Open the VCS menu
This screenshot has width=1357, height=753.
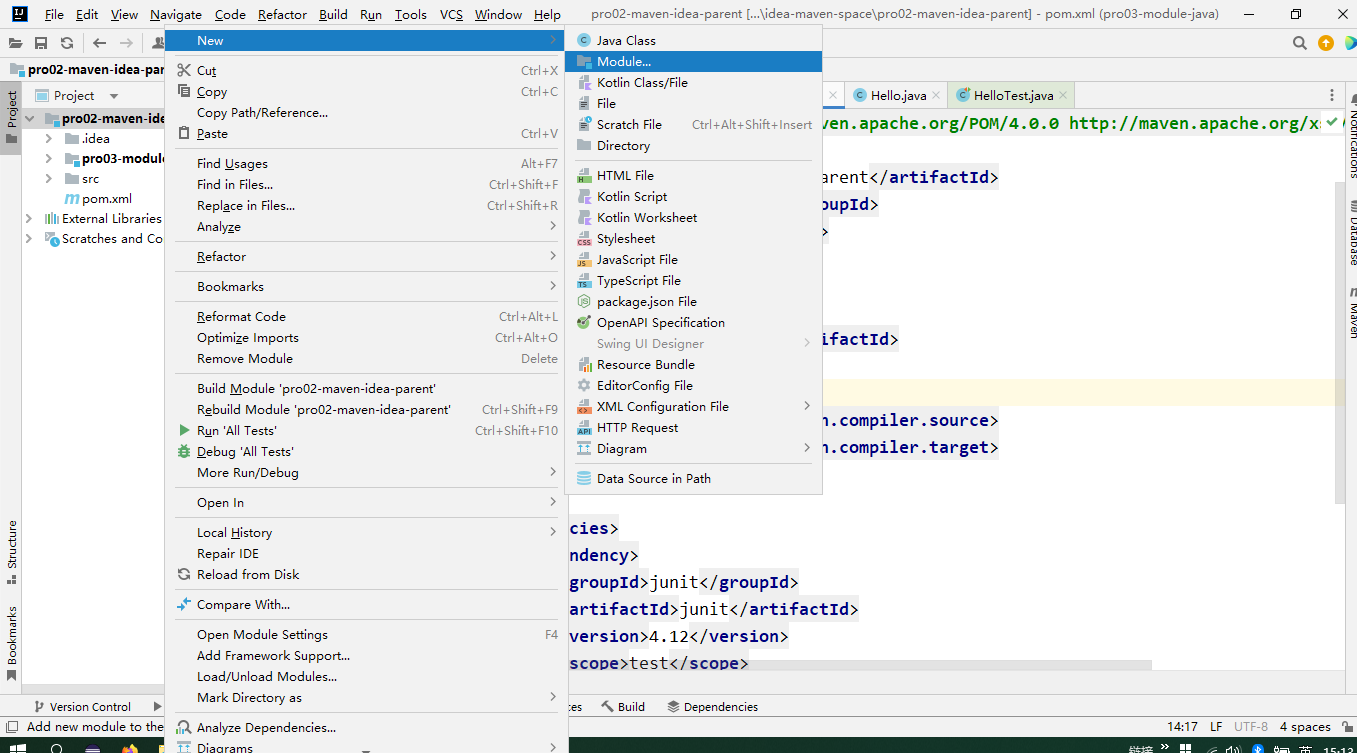click(451, 14)
